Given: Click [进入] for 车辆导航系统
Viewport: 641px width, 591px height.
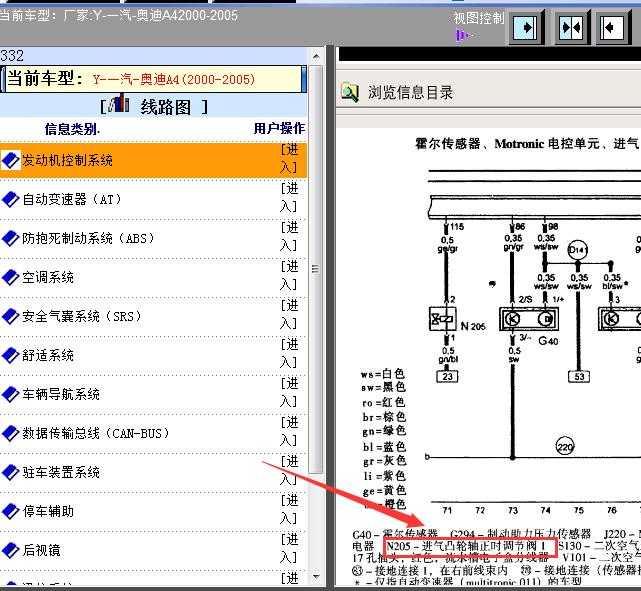Looking at the screenshot, I should click(x=289, y=393).
